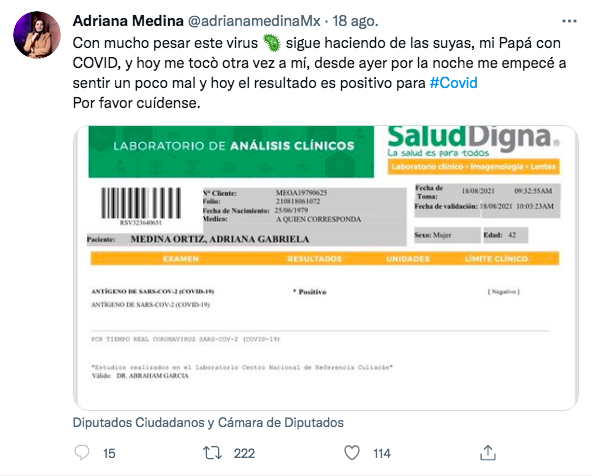Click the barcode in the lab report
The height and width of the screenshot is (476, 592).
[141, 204]
